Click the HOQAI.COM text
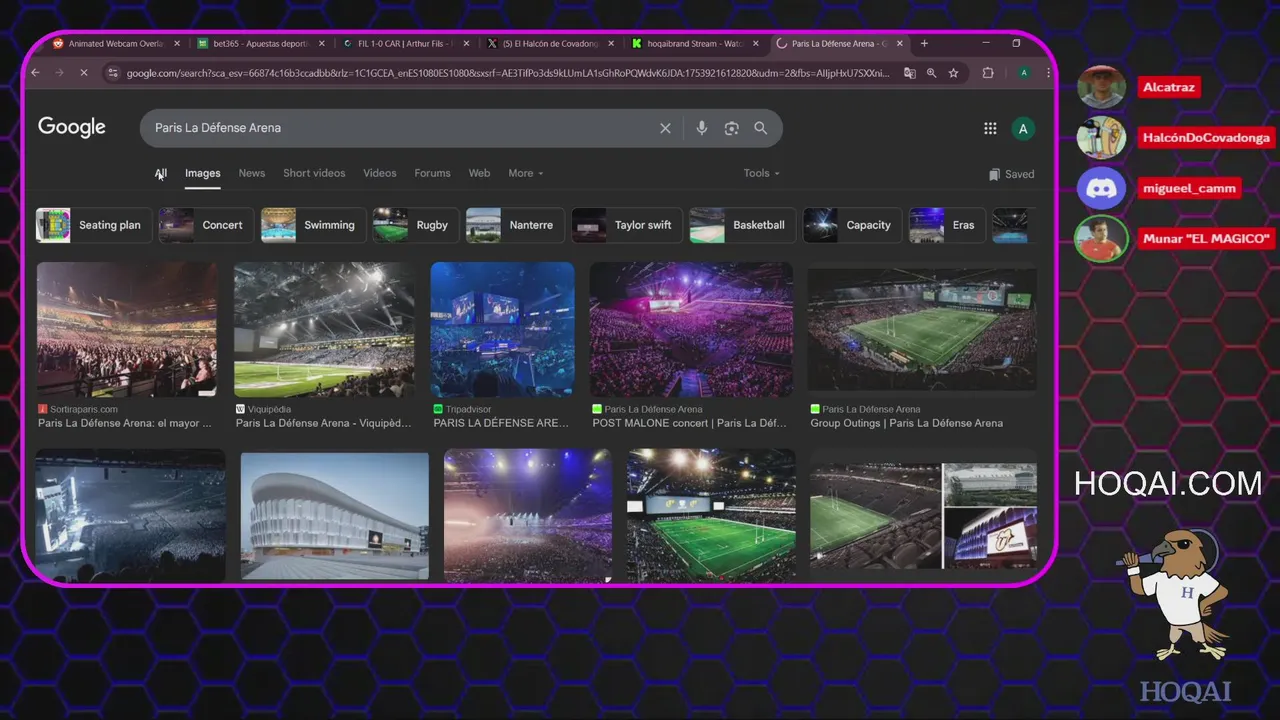Screen dimensions: 1280x720 click(1168, 484)
